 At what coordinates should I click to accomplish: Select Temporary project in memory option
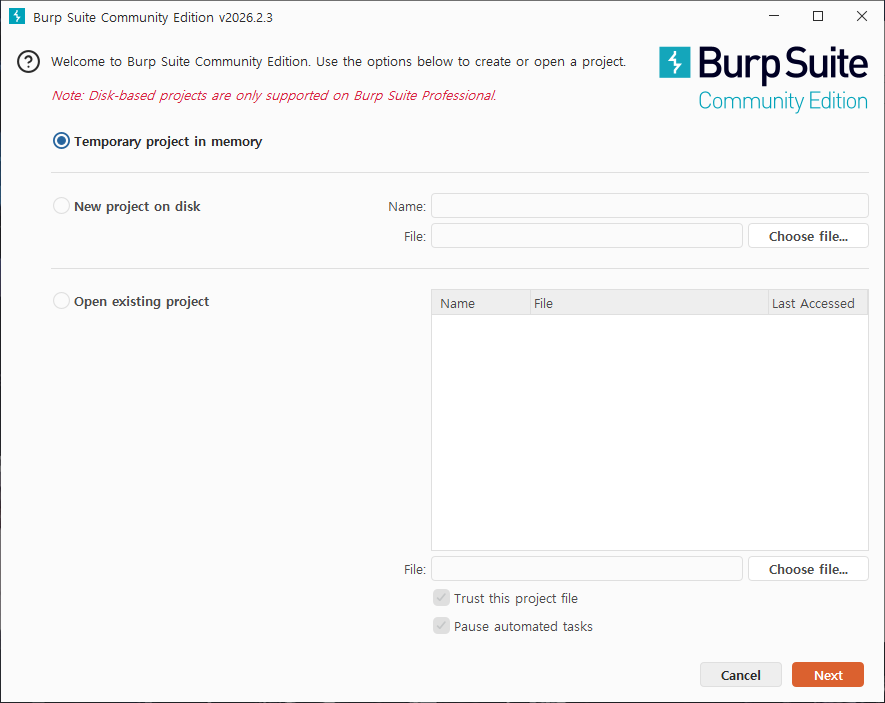(x=62, y=142)
